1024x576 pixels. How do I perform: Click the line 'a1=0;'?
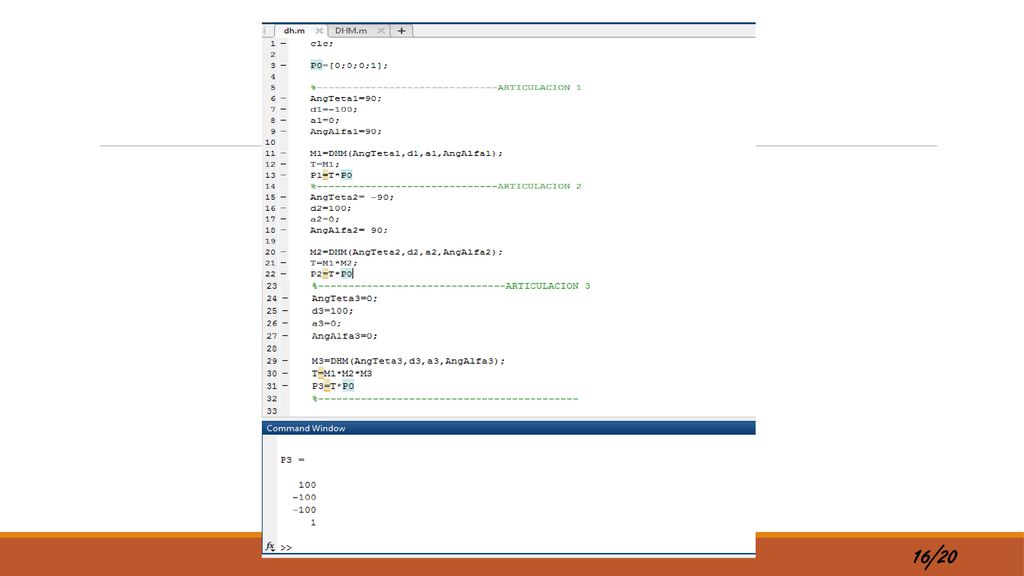(x=325, y=121)
